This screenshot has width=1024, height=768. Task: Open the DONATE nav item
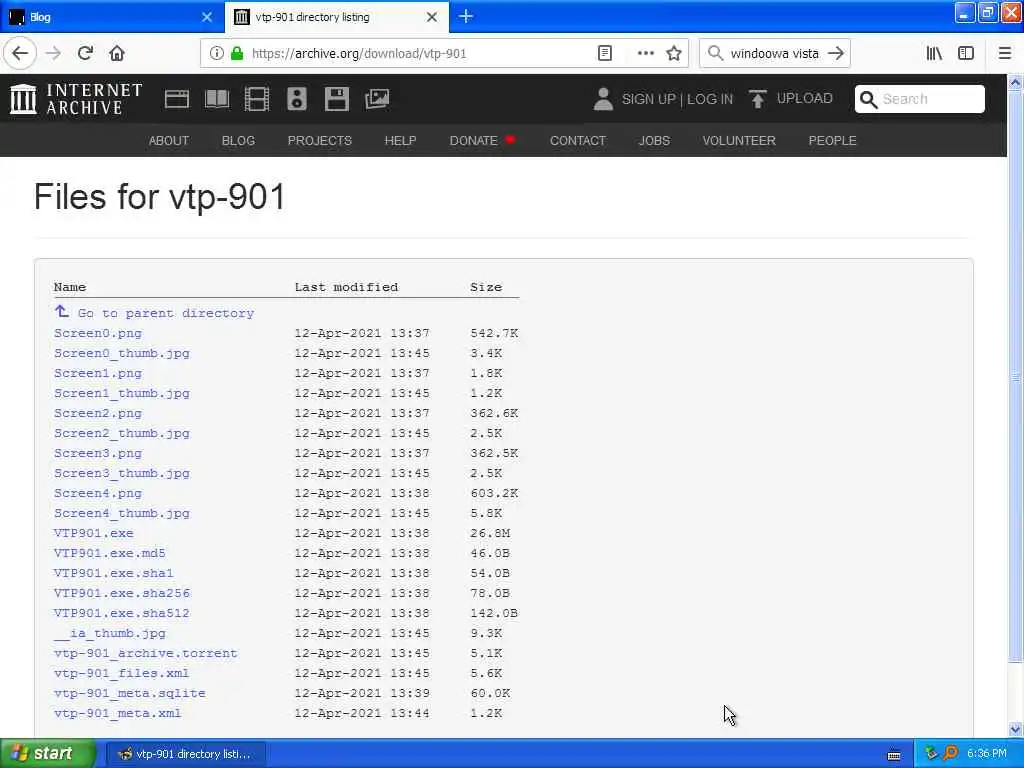[482, 140]
